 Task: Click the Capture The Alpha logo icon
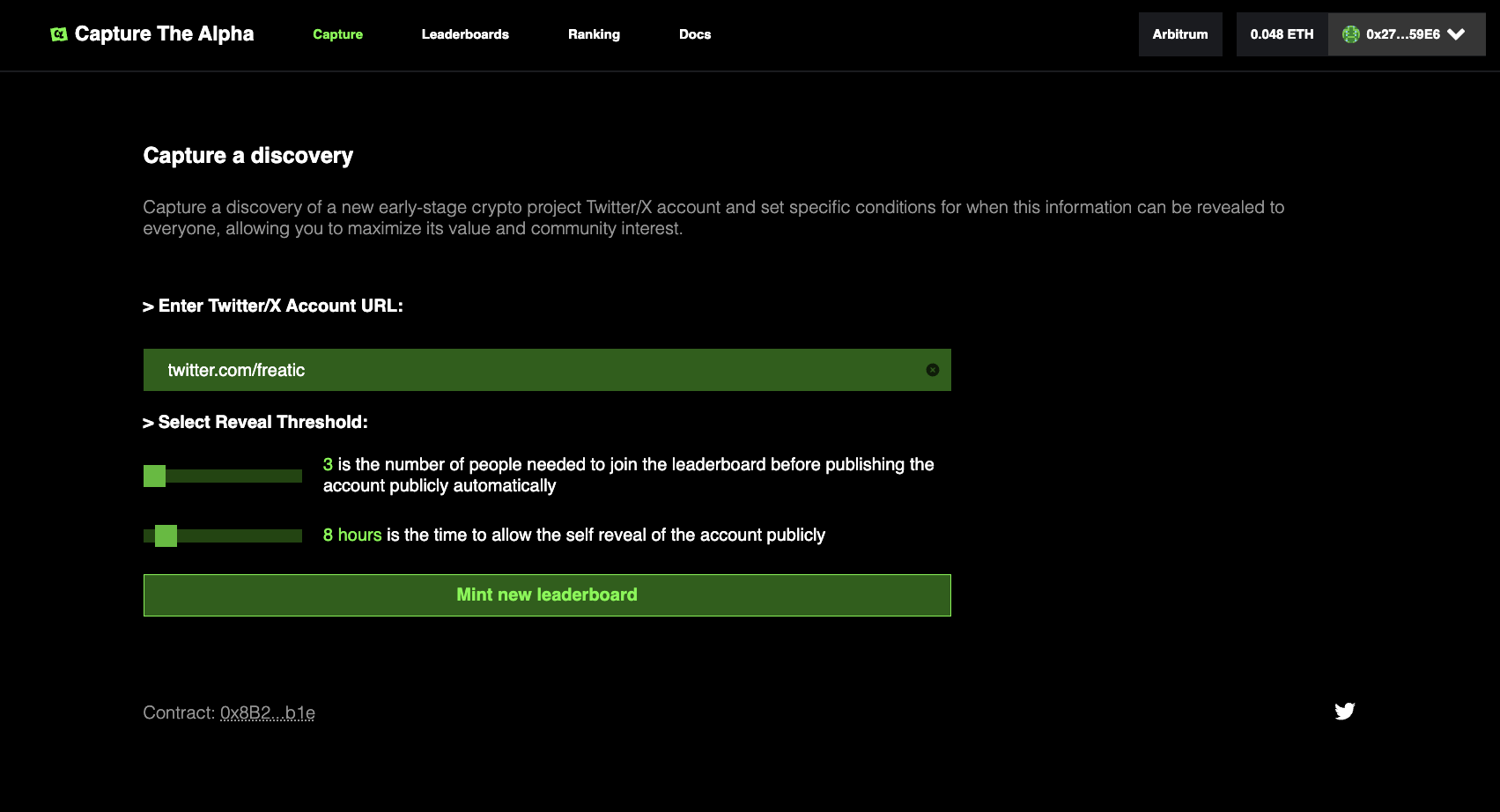59,34
